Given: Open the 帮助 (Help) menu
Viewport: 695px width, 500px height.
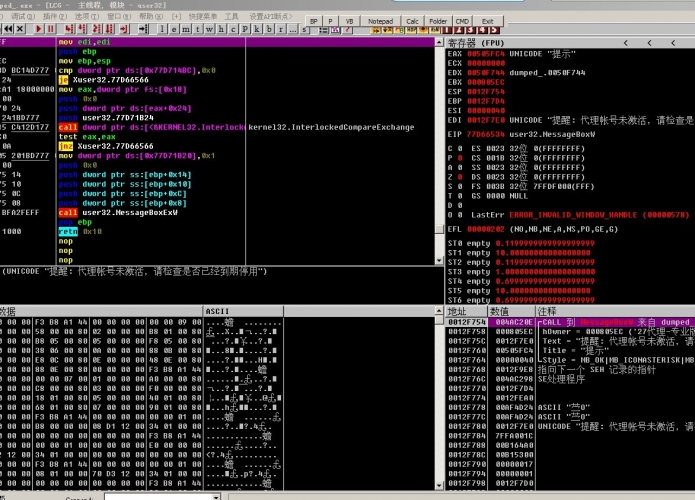Looking at the screenshot, I should pyautogui.click(x=151, y=16).
